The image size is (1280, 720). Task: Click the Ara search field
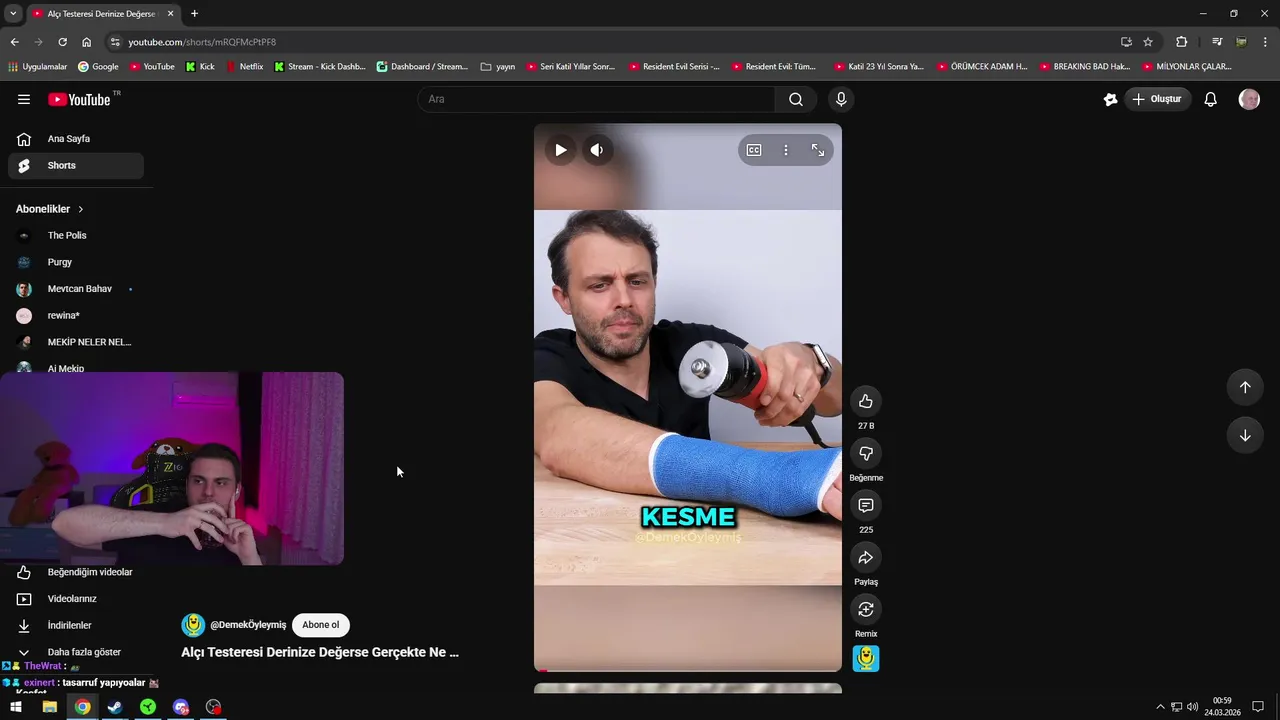(596, 99)
